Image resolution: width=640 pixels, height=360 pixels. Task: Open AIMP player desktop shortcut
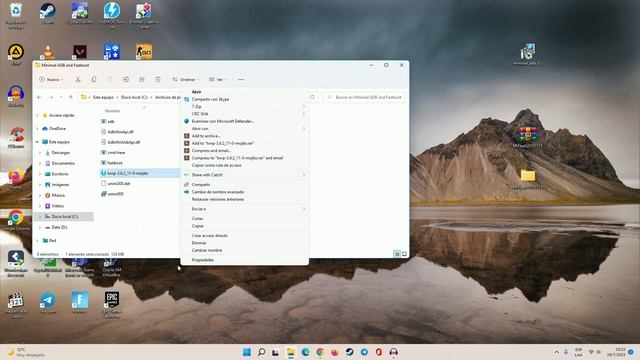(16, 54)
